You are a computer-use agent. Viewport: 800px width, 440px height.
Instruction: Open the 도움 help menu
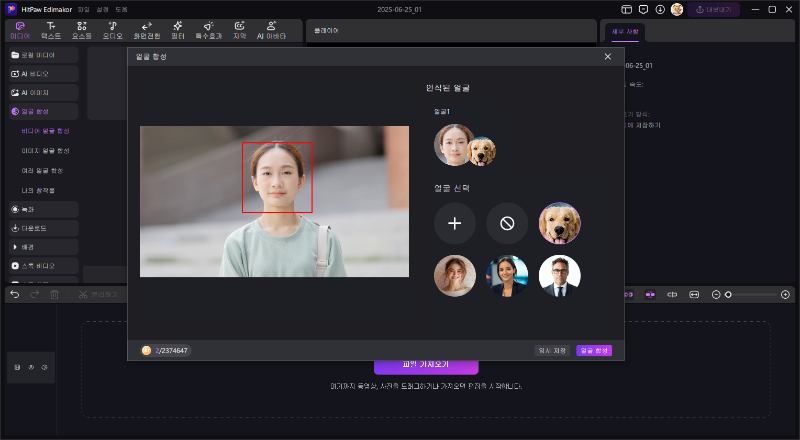point(121,10)
